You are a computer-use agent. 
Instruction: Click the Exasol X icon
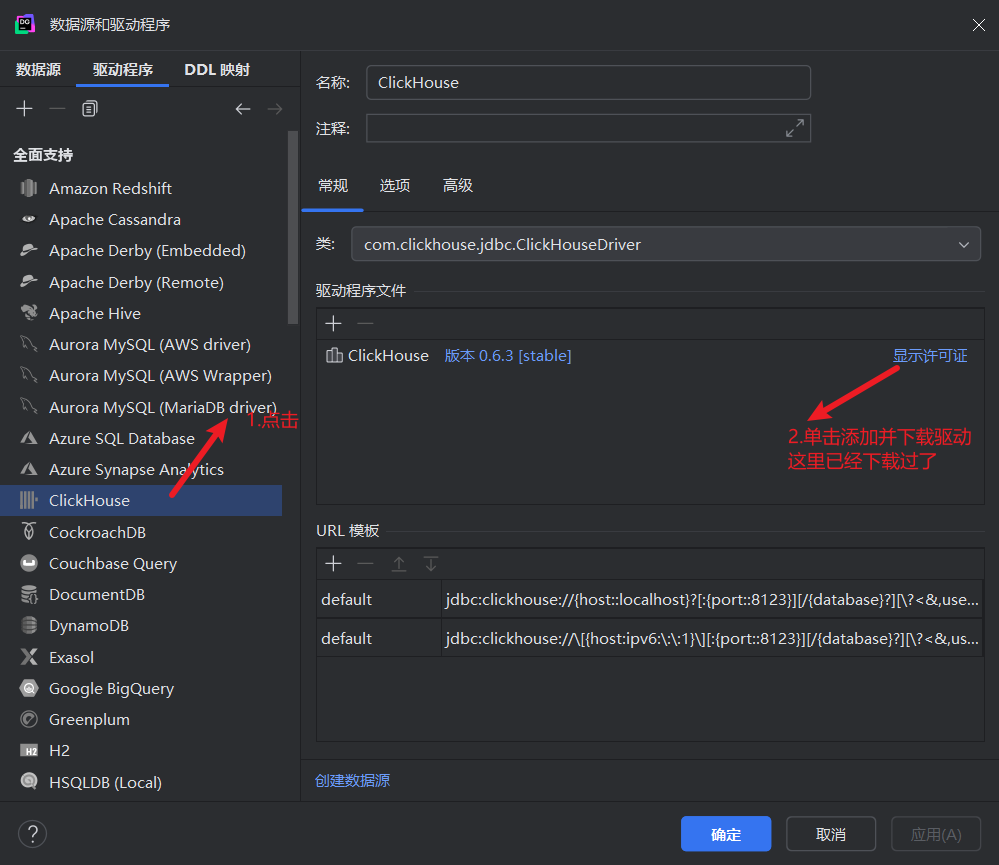[x=29, y=657]
